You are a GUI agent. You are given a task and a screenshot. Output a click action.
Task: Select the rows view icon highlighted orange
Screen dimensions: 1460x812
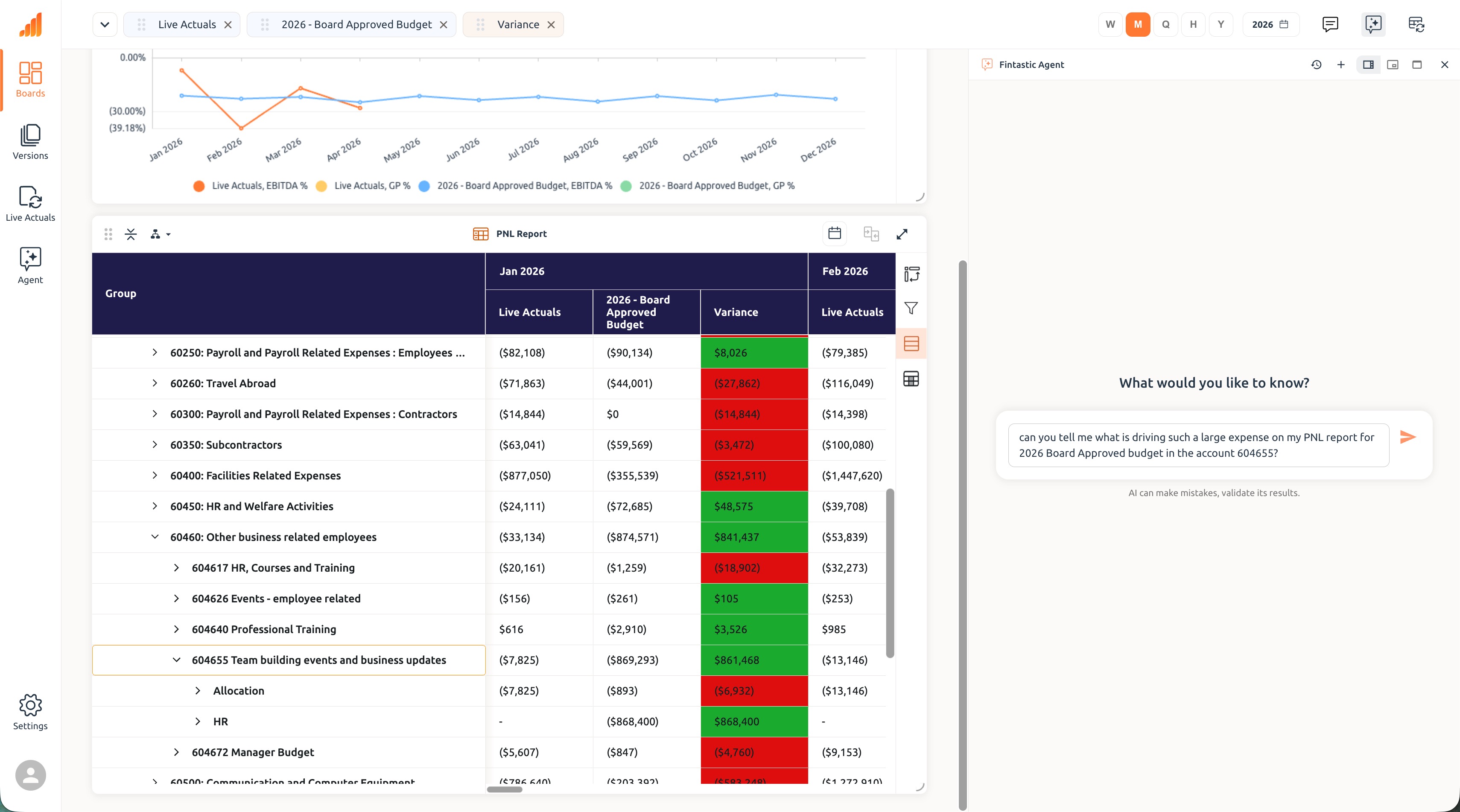point(911,343)
